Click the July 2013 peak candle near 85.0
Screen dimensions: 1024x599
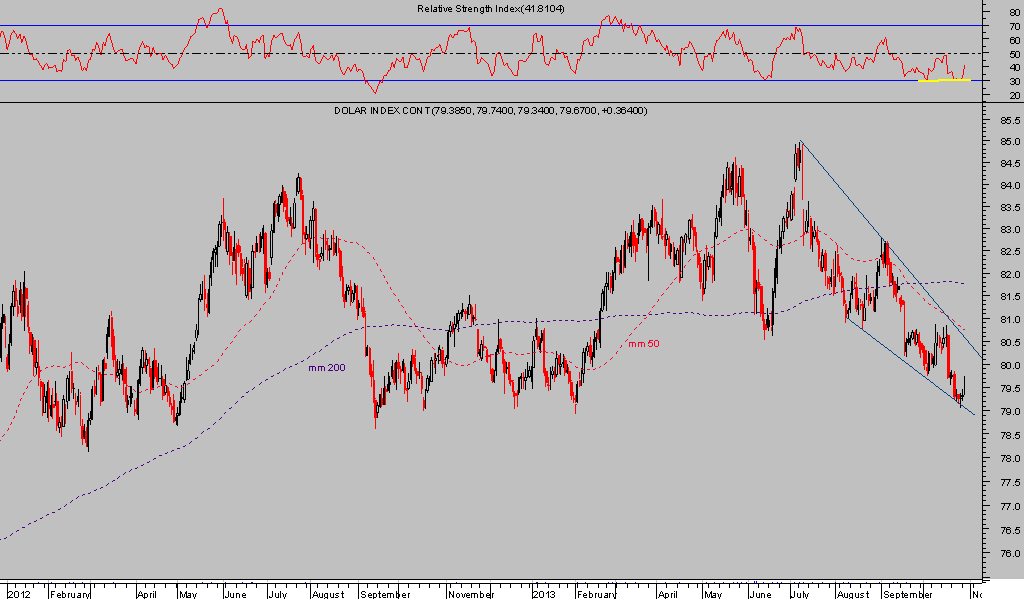800,150
